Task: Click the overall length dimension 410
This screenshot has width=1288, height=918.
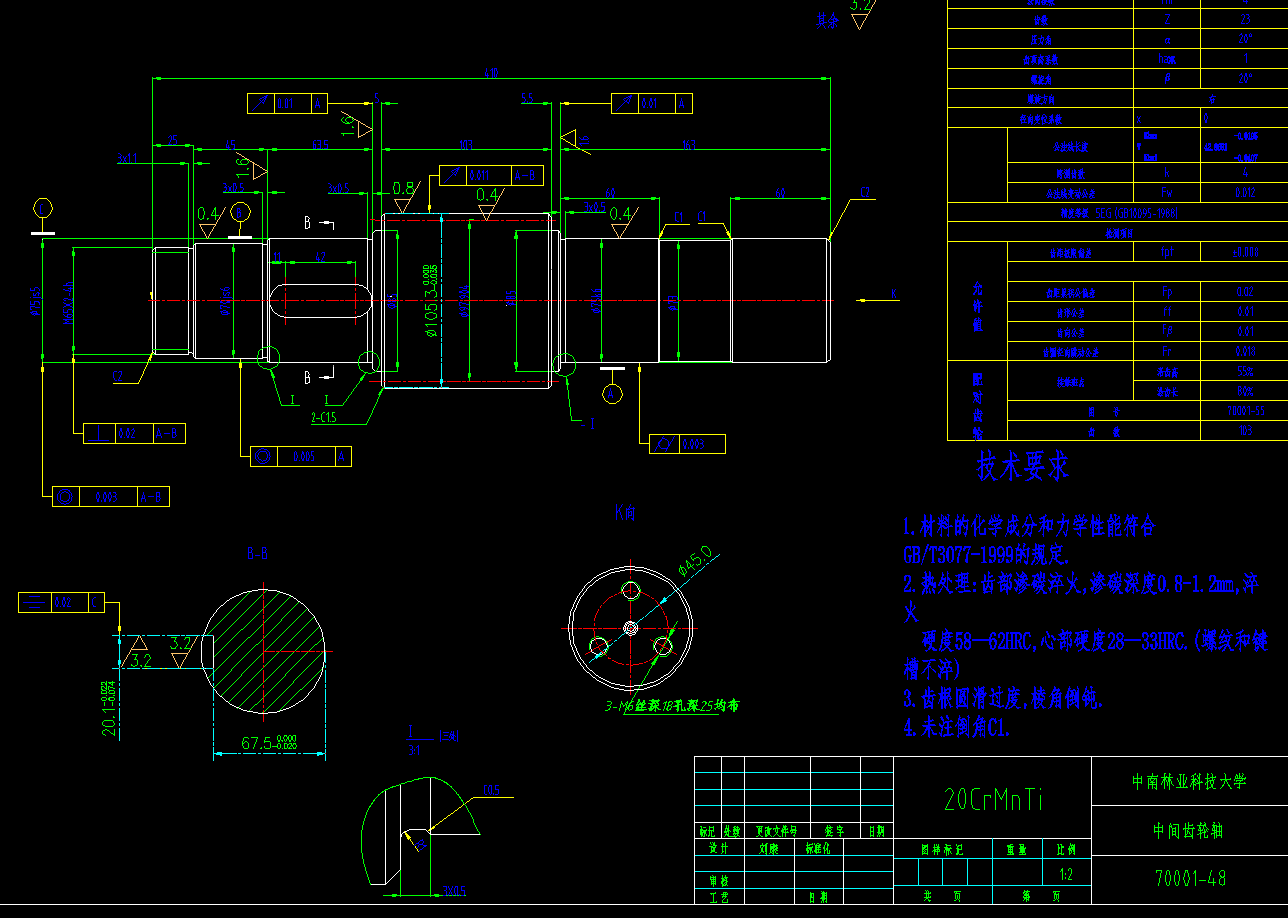Action: point(491,72)
